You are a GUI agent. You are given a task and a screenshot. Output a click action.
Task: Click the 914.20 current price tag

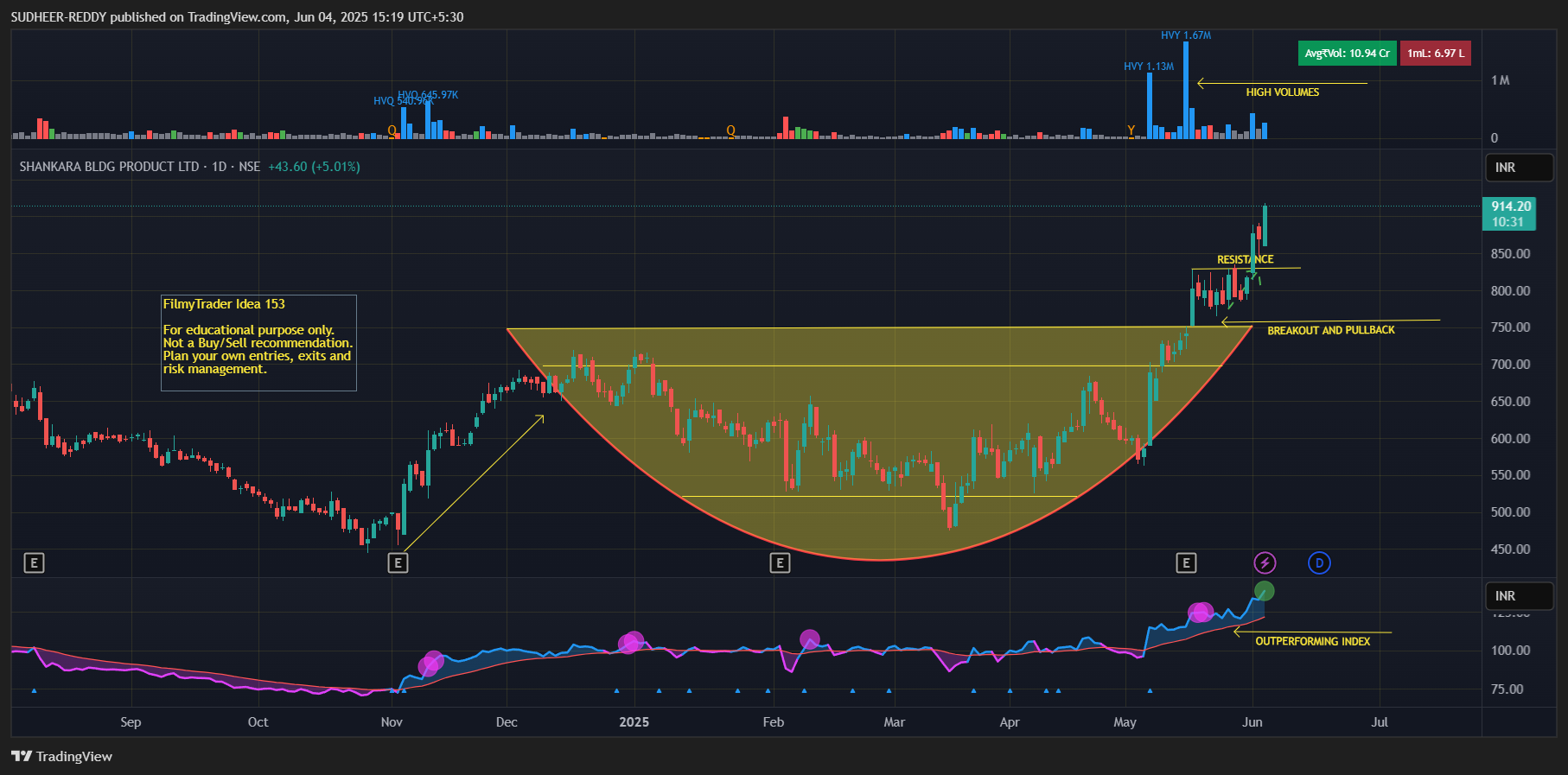[x=1509, y=213]
